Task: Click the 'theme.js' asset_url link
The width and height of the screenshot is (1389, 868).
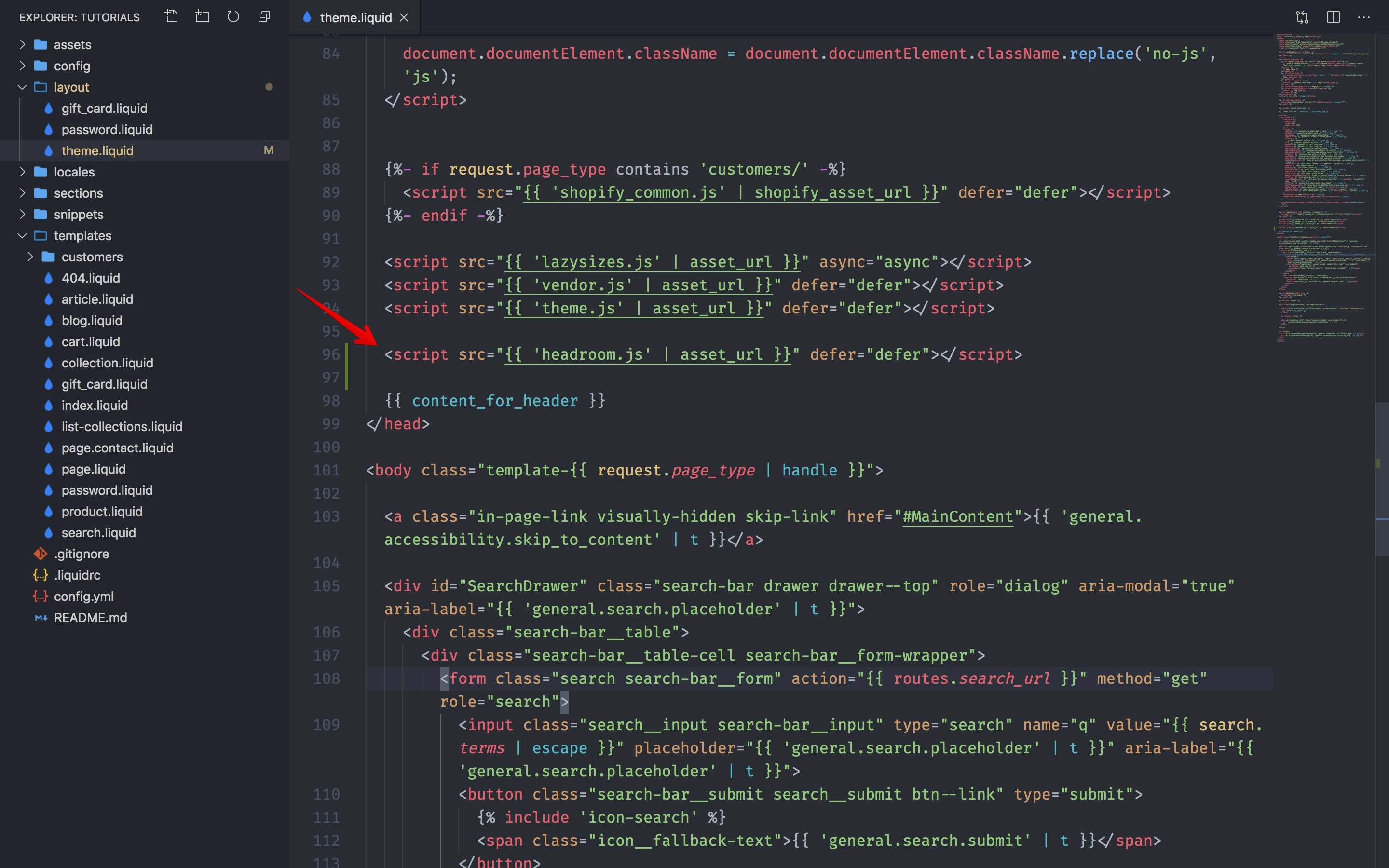Action: [x=634, y=308]
